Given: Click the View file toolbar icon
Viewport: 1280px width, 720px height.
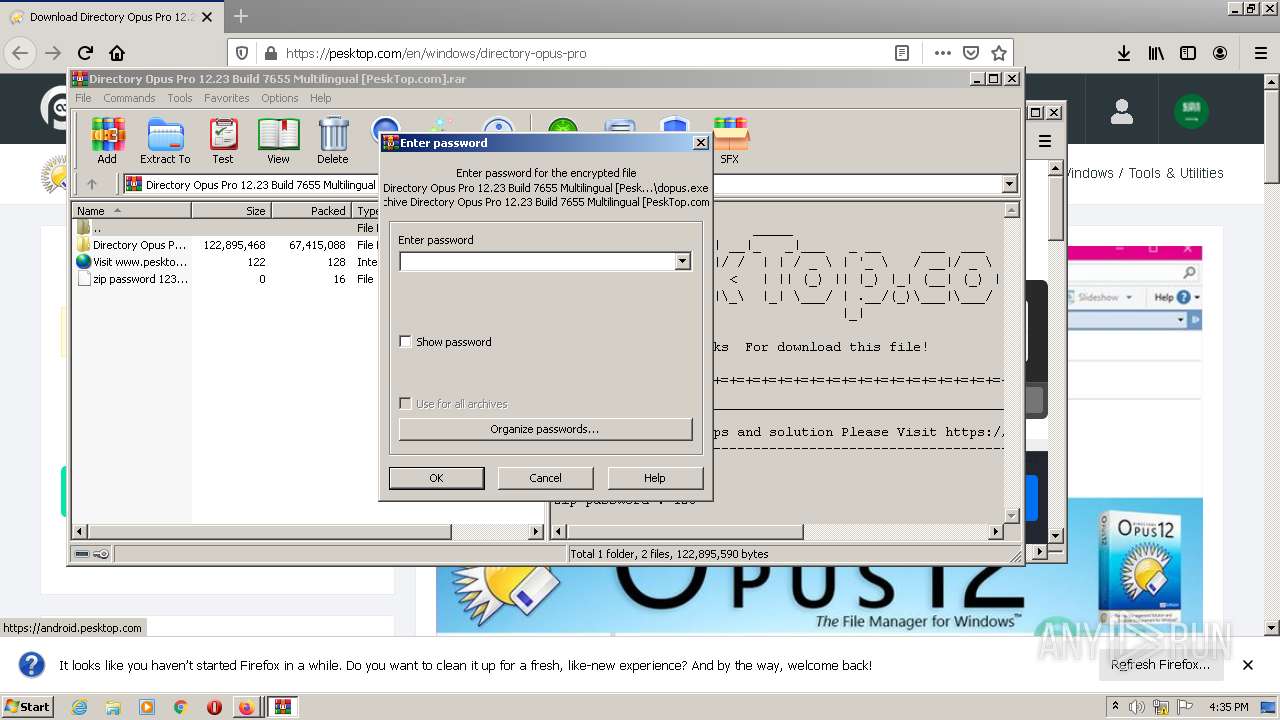Looking at the screenshot, I should coord(278,140).
